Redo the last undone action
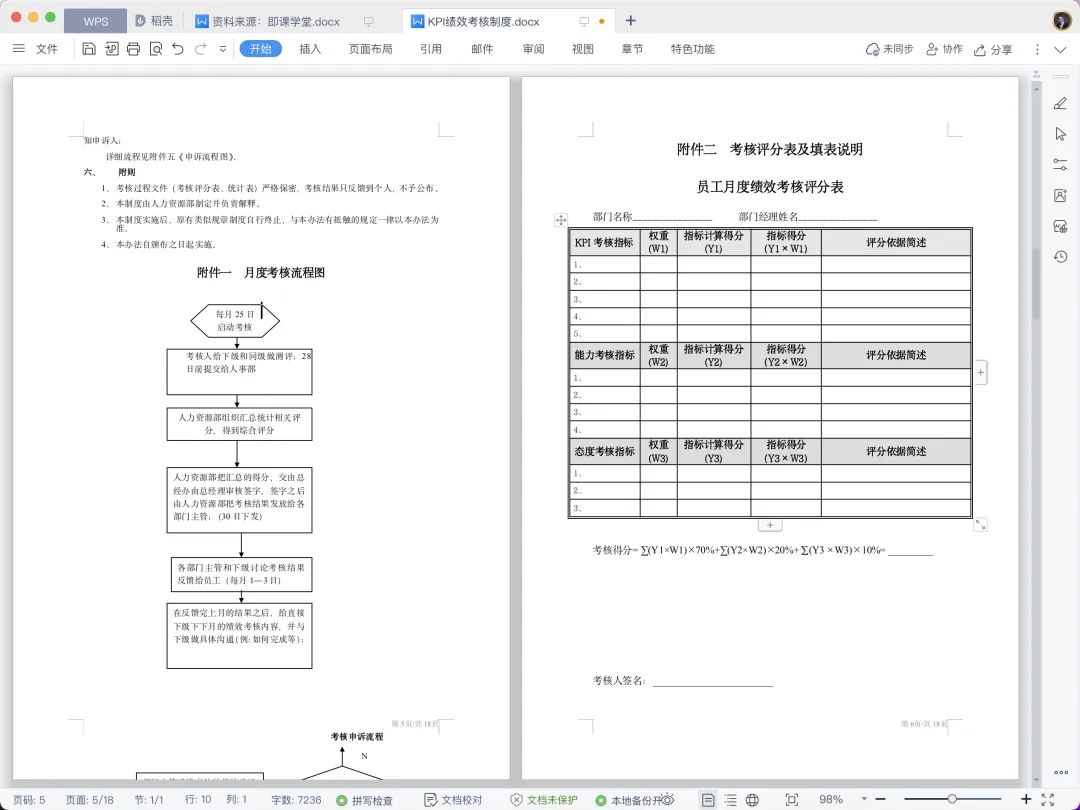1080x810 pixels. tap(200, 49)
